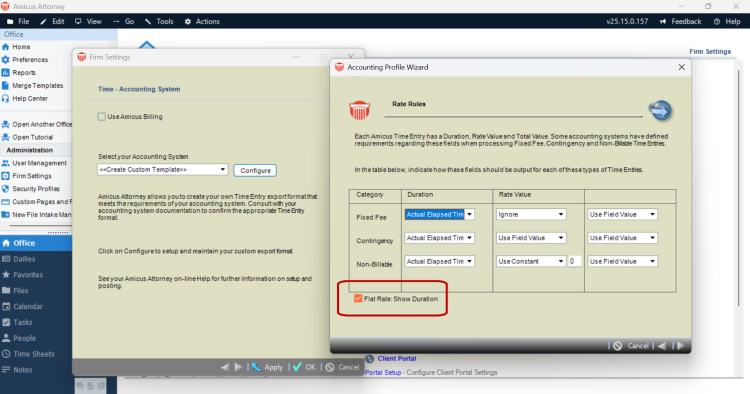
Task: Open the View menu
Action: [x=88, y=22]
